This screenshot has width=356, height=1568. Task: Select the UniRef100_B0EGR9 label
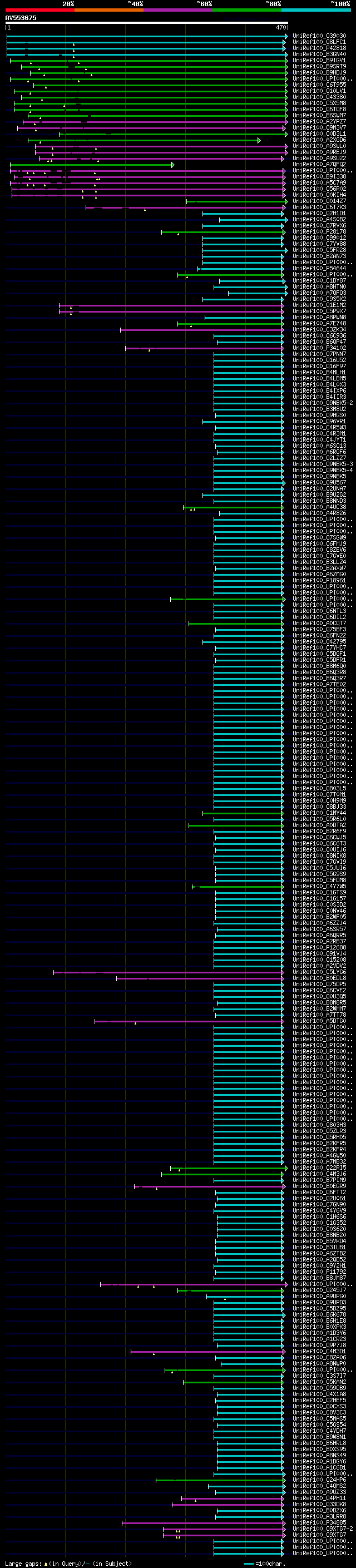[x=319, y=1186]
